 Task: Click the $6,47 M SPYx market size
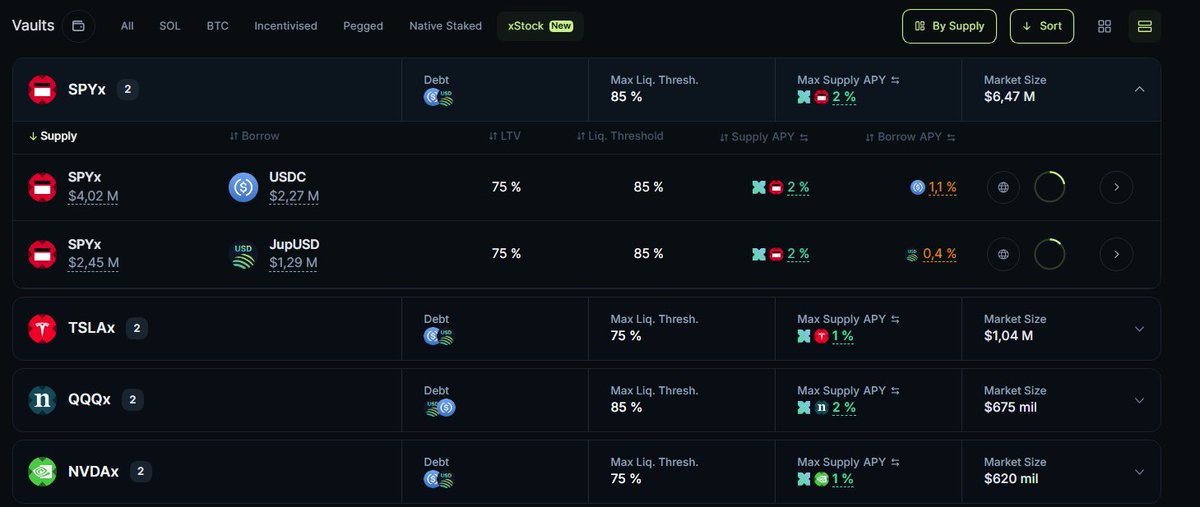coord(1009,97)
